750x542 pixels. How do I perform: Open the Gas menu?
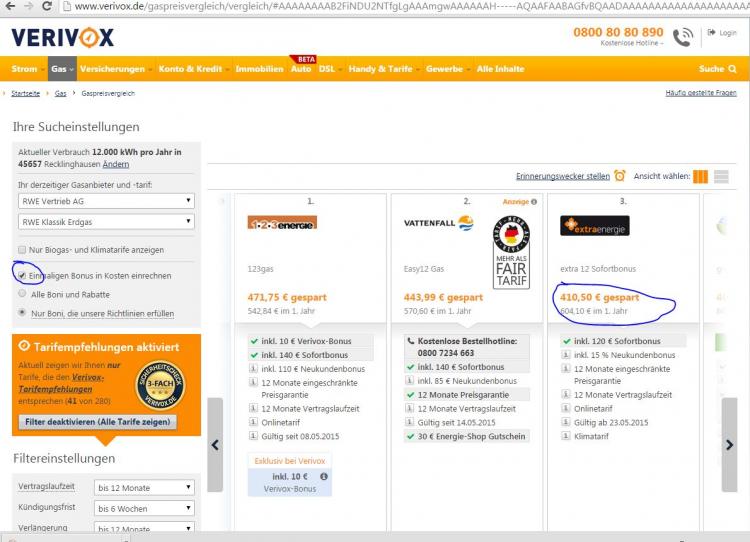(x=62, y=69)
